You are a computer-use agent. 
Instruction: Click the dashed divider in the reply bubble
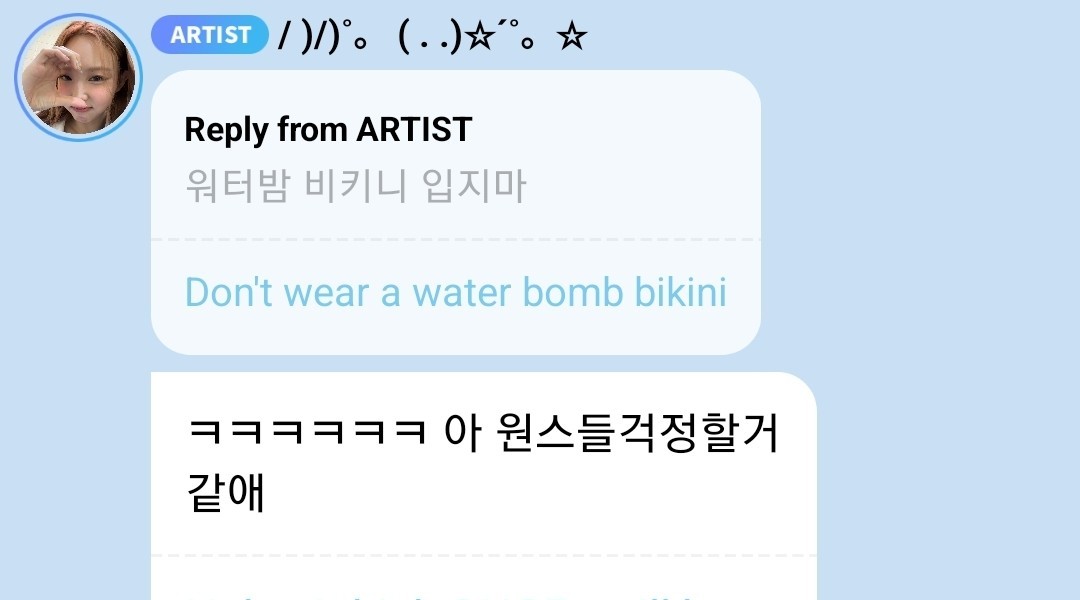[x=455, y=240]
